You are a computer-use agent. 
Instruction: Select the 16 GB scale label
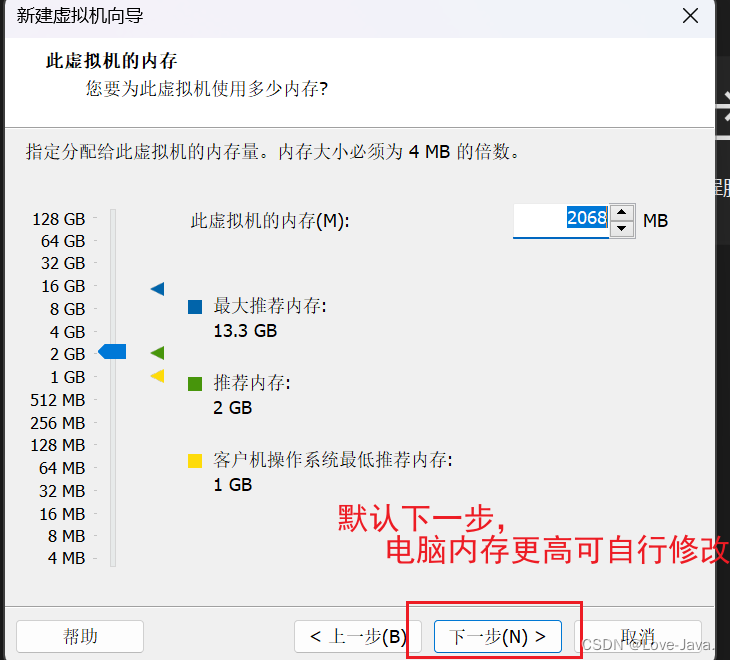63,286
